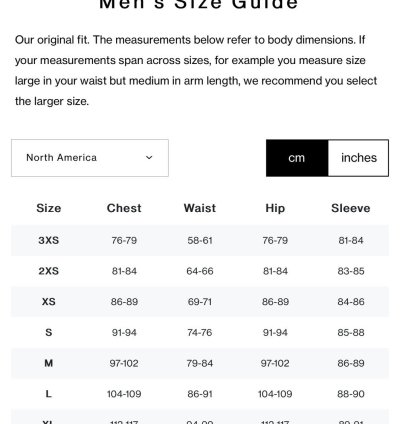Click the Sleeve column header

coord(351,208)
